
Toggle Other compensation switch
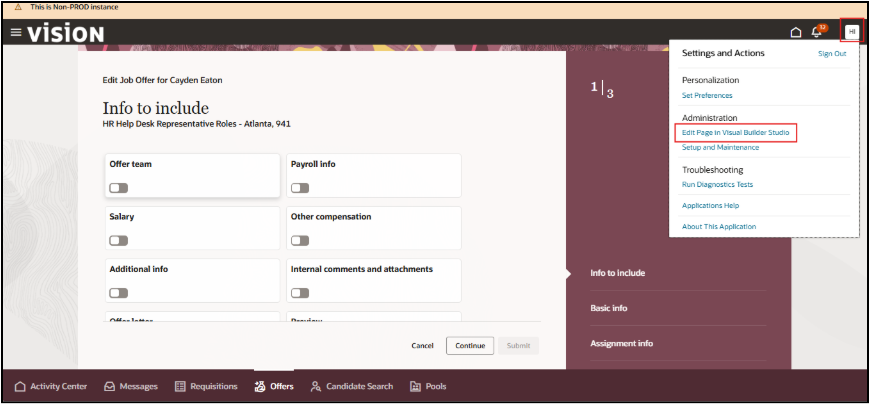(300, 241)
